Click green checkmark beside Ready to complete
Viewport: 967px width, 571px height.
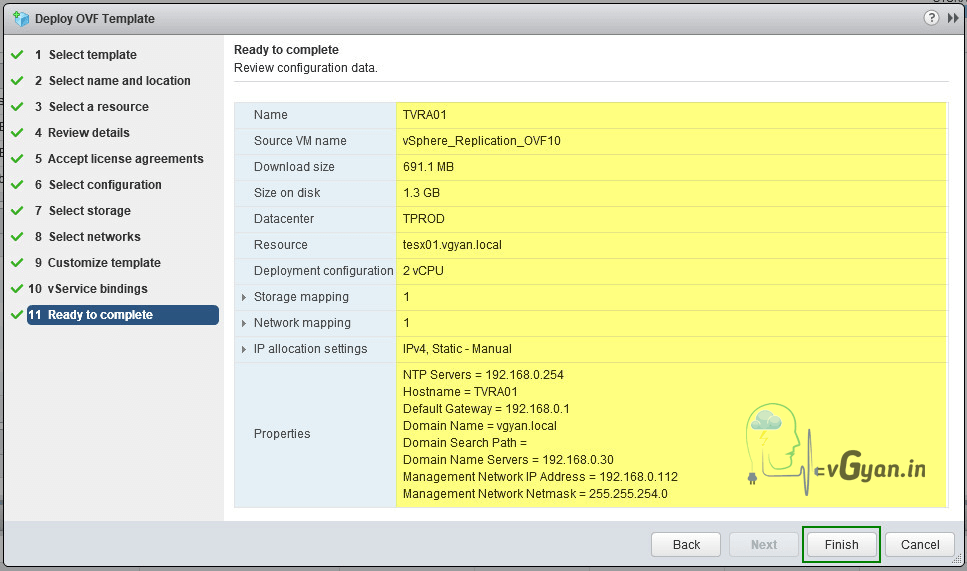(x=17, y=314)
